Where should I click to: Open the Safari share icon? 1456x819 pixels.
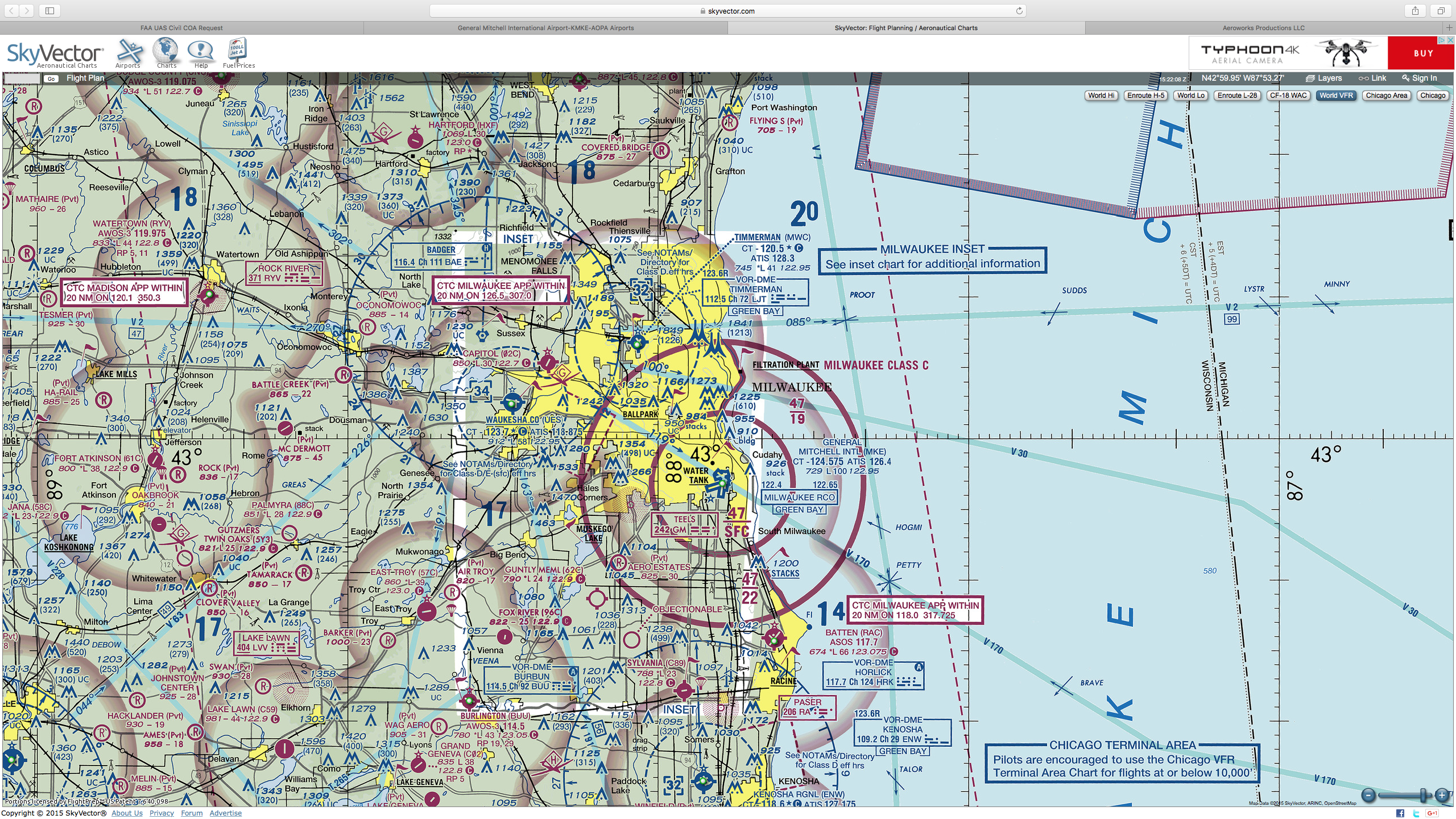1415,10
